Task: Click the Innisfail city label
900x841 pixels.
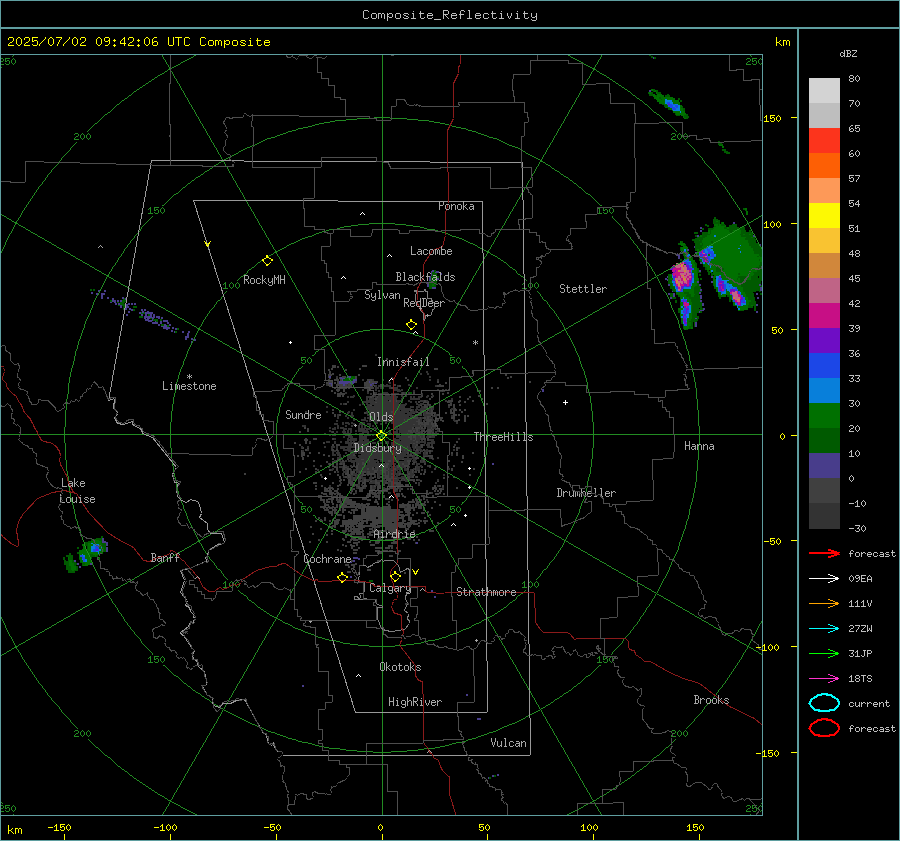Action: (403, 362)
